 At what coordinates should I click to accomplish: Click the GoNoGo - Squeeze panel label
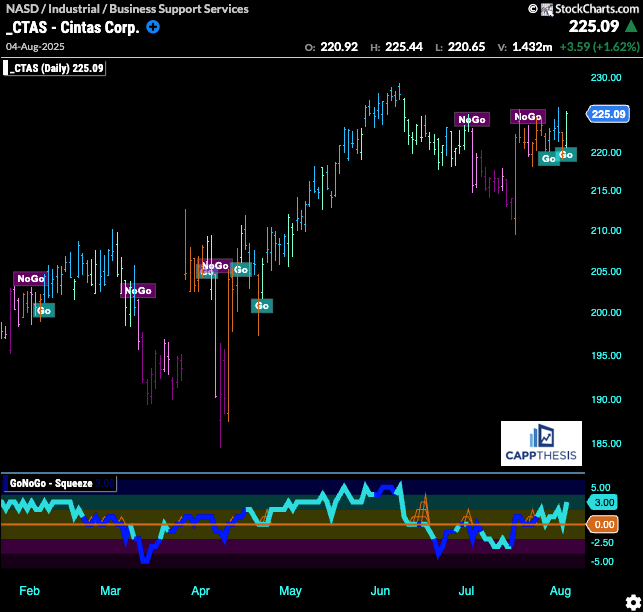point(59,483)
